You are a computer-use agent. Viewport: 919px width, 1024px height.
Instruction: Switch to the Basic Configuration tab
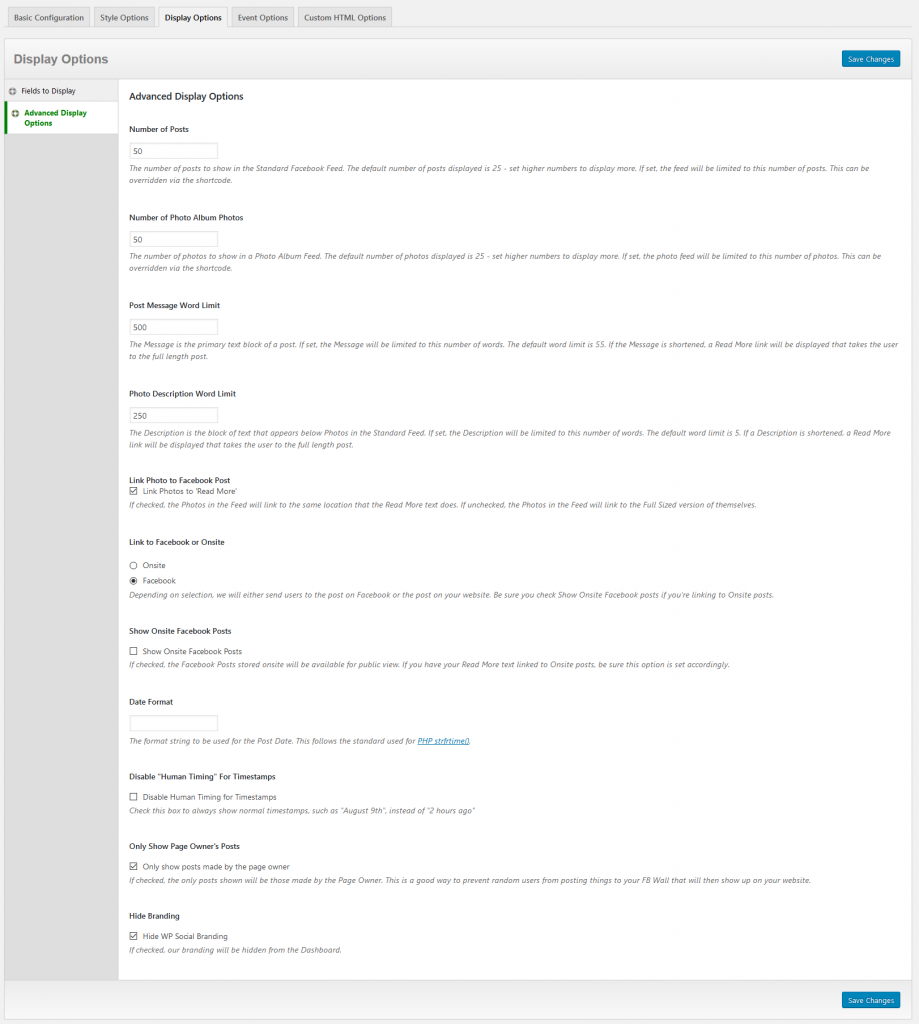pyautogui.click(x=49, y=18)
